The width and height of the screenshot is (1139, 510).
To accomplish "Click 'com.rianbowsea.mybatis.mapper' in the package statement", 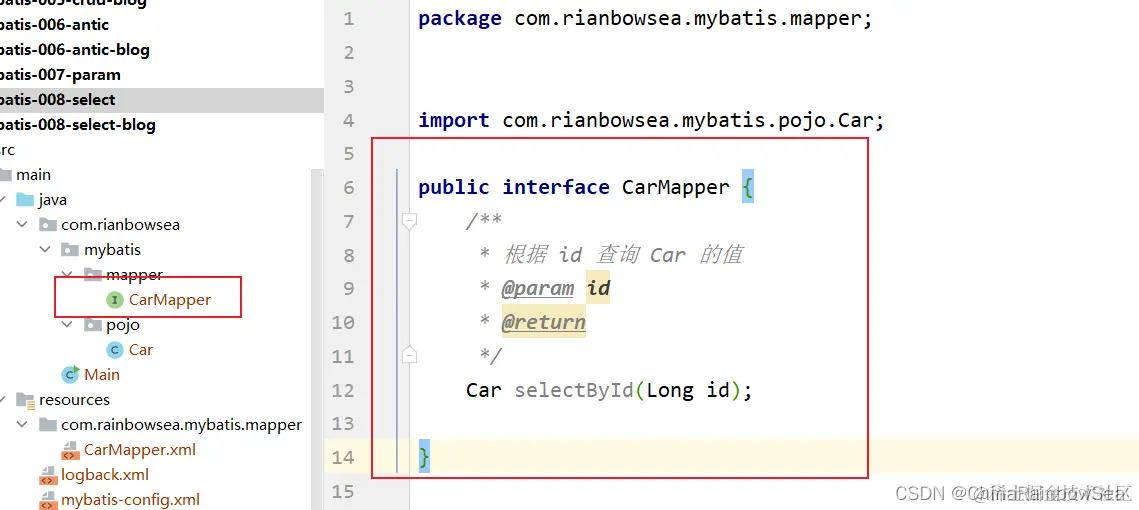I will tap(686, 19).
